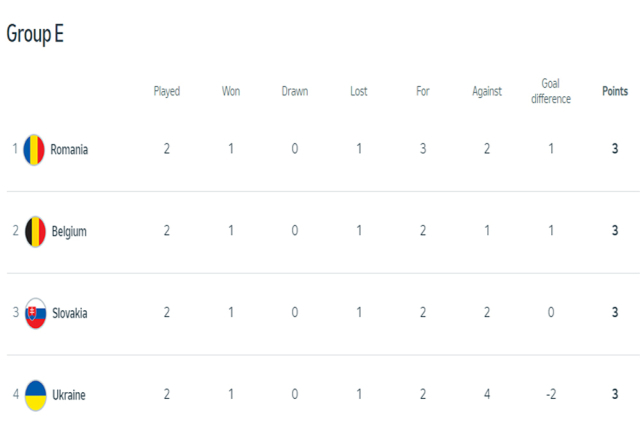Click the Goal difference column header

(551, 91)
